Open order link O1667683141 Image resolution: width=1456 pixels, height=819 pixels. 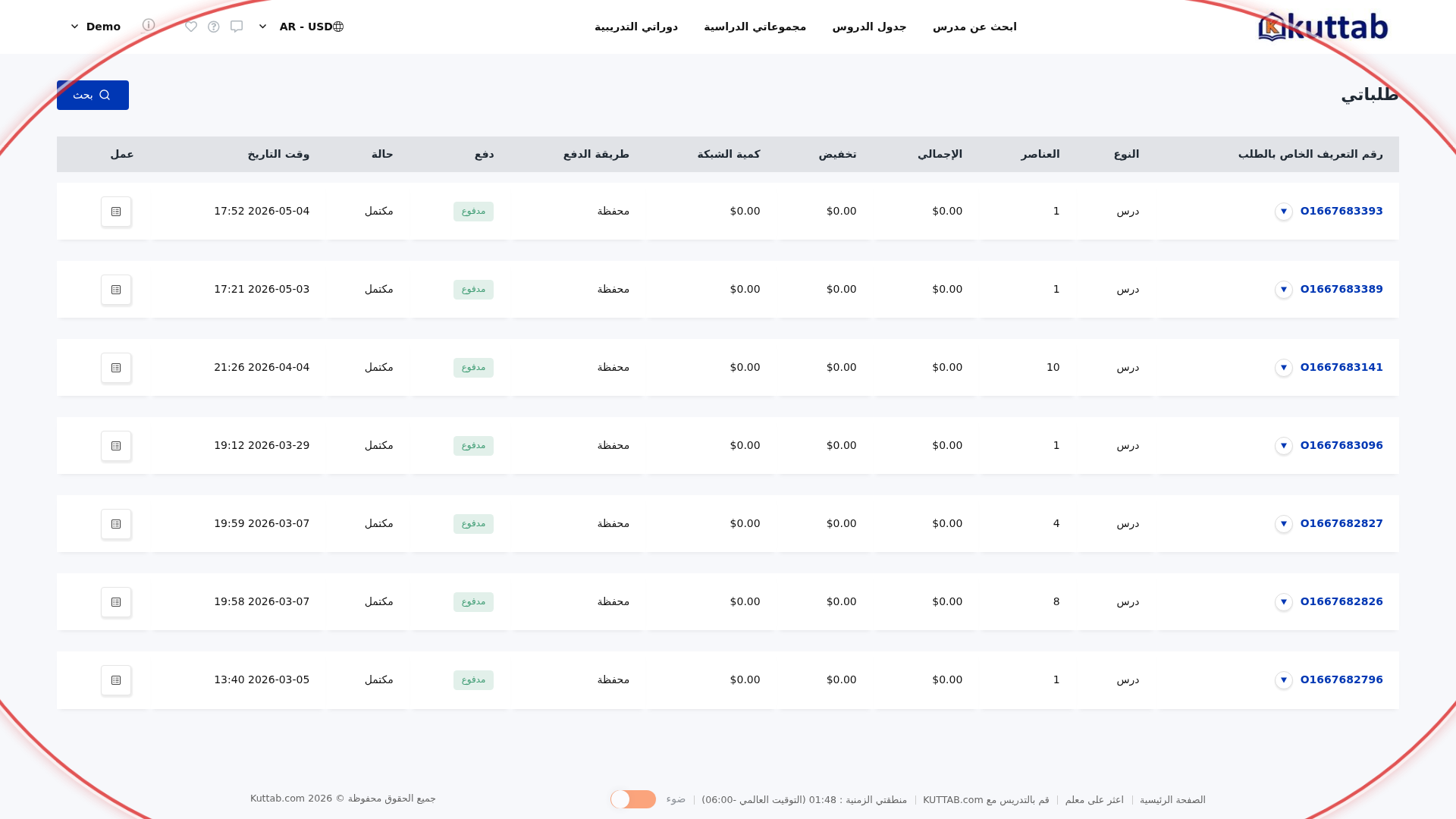tap(1341, 367)
